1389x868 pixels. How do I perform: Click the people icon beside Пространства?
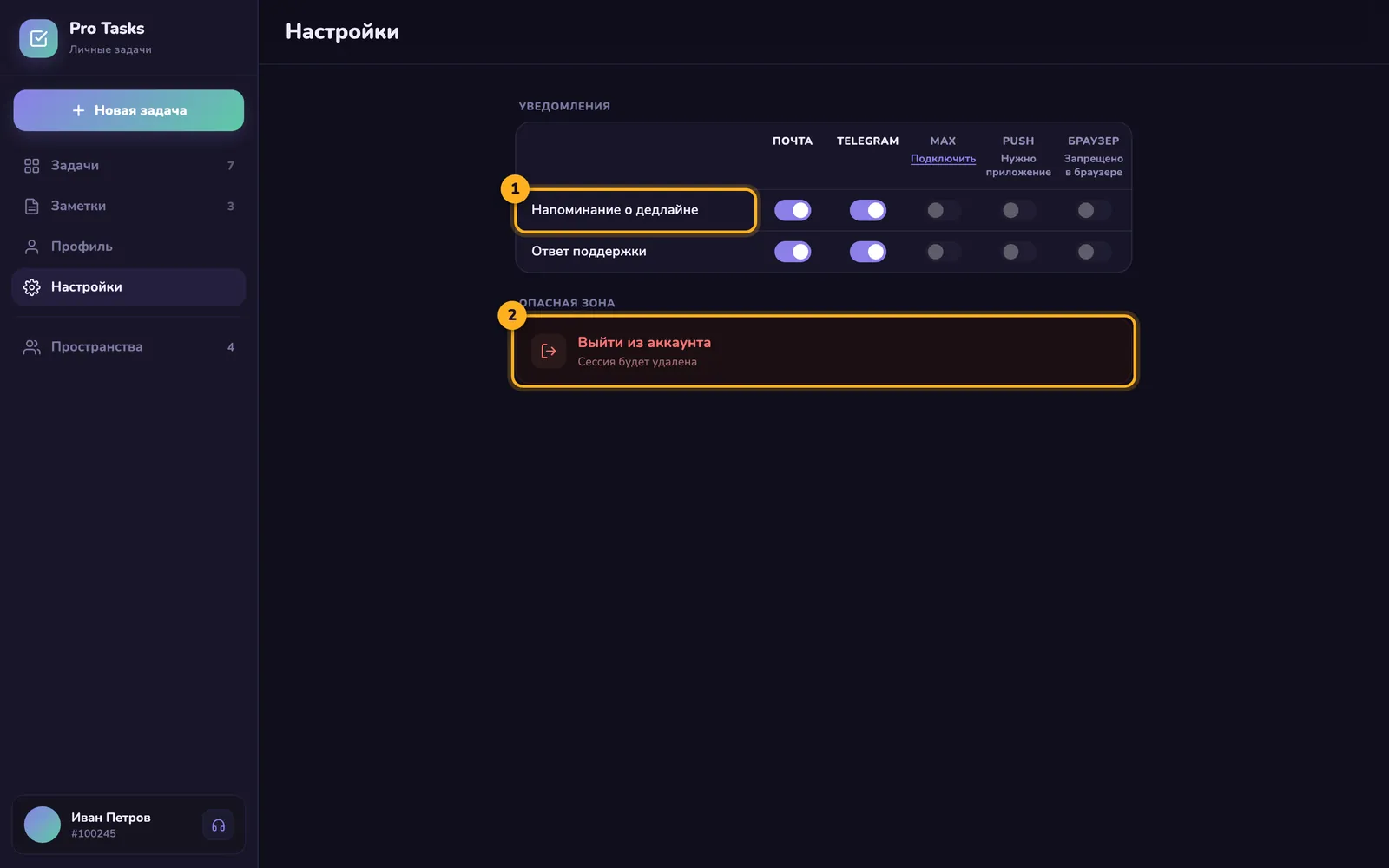pos(32,347)
